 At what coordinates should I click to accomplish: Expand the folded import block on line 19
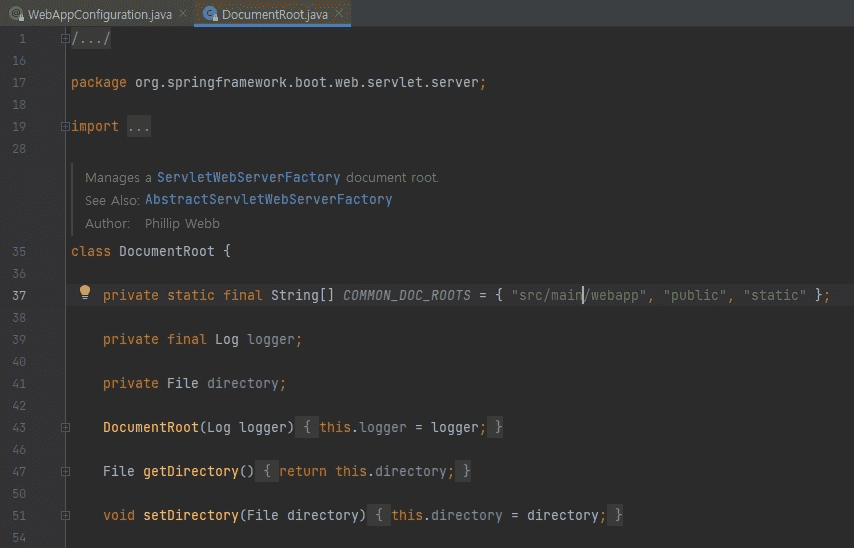[x=65, y=126]
